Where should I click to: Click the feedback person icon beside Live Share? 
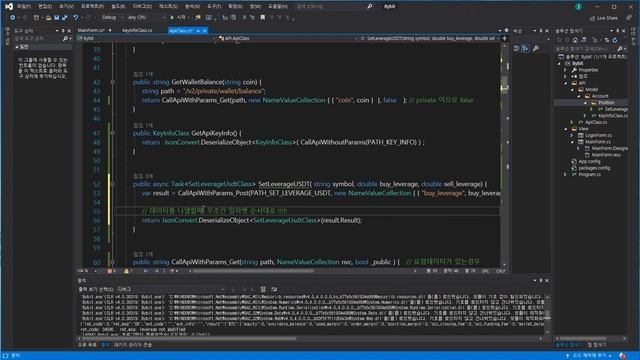629,18
